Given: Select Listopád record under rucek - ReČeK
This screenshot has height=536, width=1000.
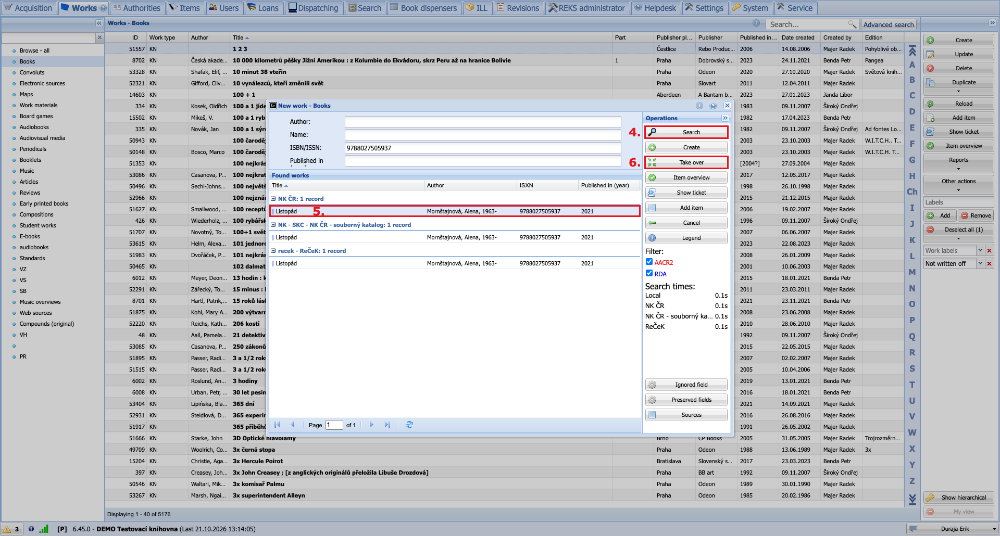Looking at the screenshot, I should [455, 264].
